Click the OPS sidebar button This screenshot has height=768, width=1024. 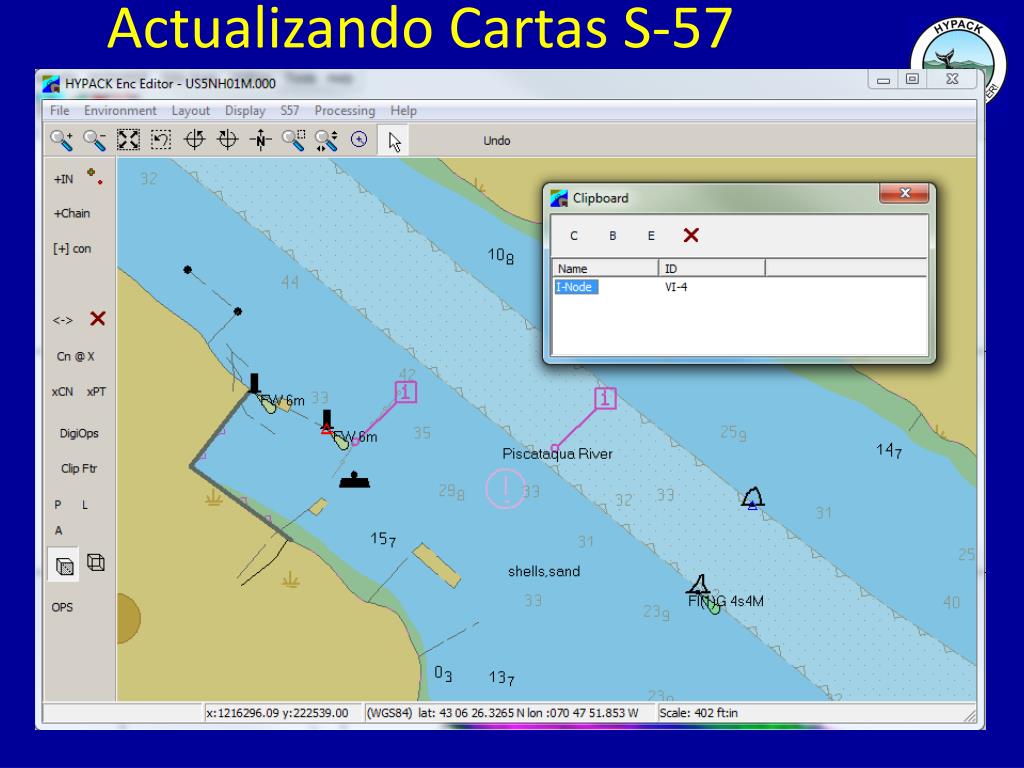62,607
